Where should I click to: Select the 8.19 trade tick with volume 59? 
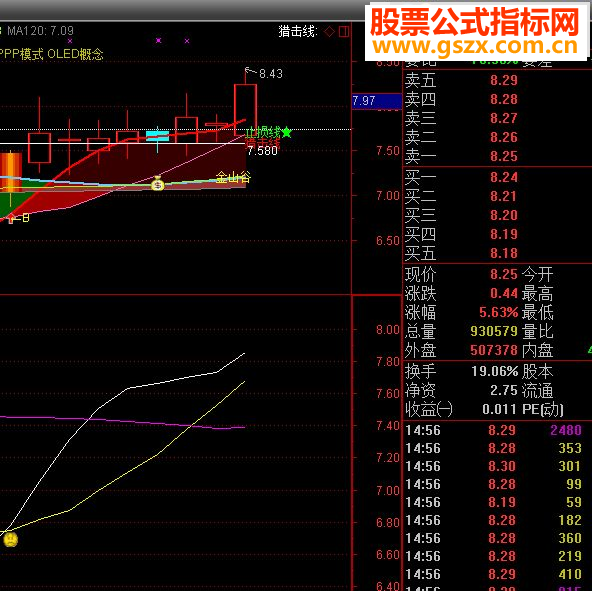coord(498,502)
